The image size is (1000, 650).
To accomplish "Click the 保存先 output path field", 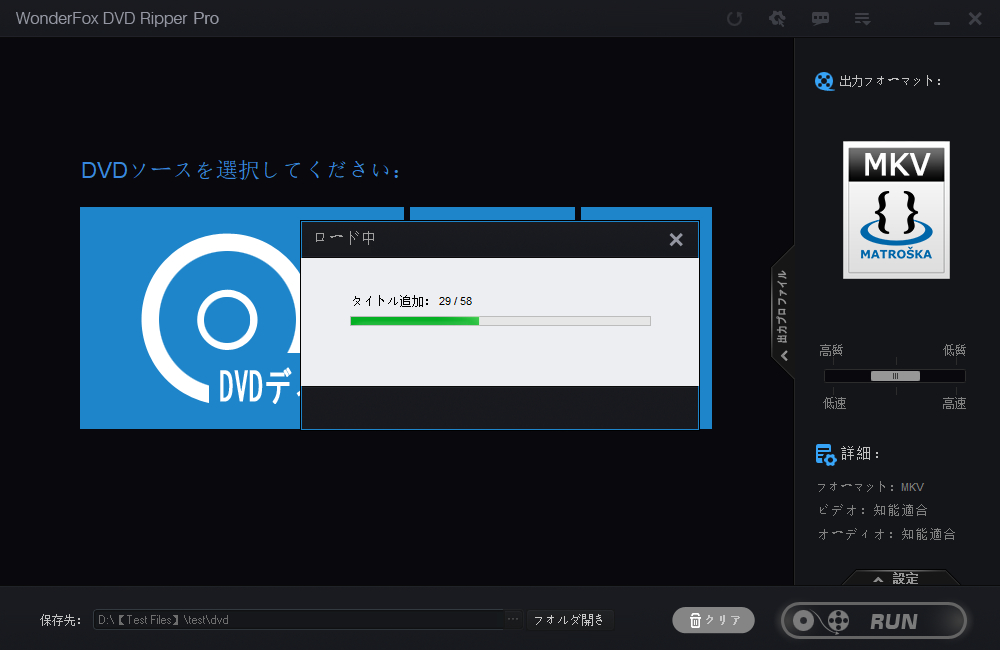I will click(x=298, y=619).
